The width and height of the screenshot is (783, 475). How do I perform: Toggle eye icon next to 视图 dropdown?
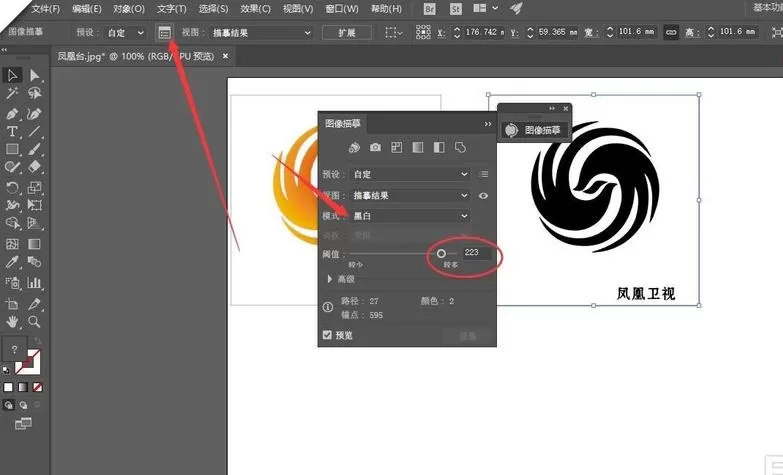coord(483,196)
